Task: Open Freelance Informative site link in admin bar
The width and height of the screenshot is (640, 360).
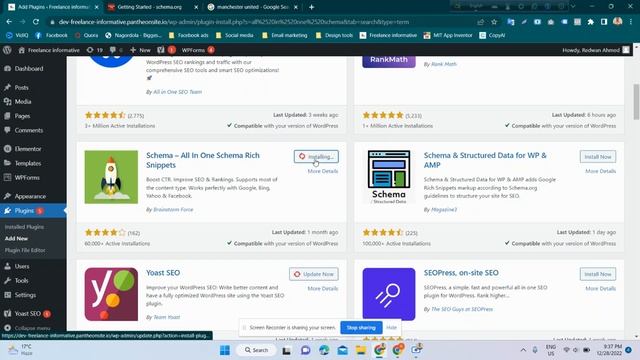Action: coord(49,50)
